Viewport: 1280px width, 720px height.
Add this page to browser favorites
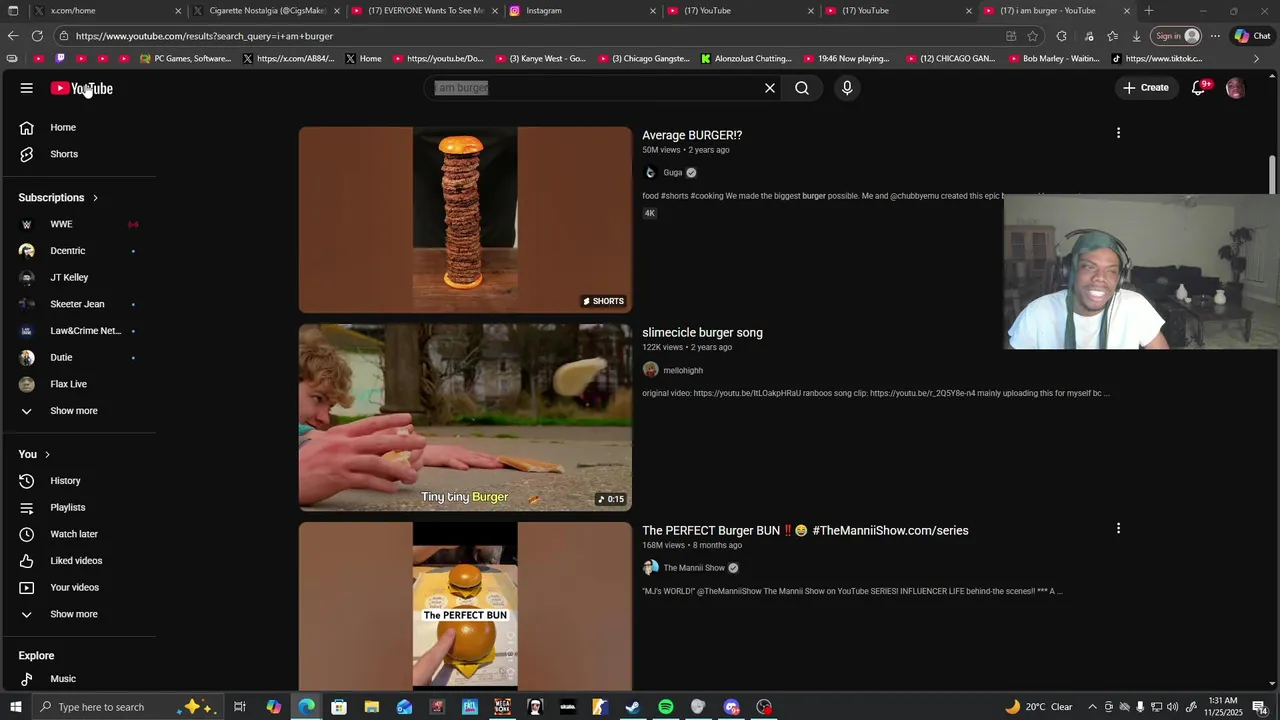click(1033, 36)
